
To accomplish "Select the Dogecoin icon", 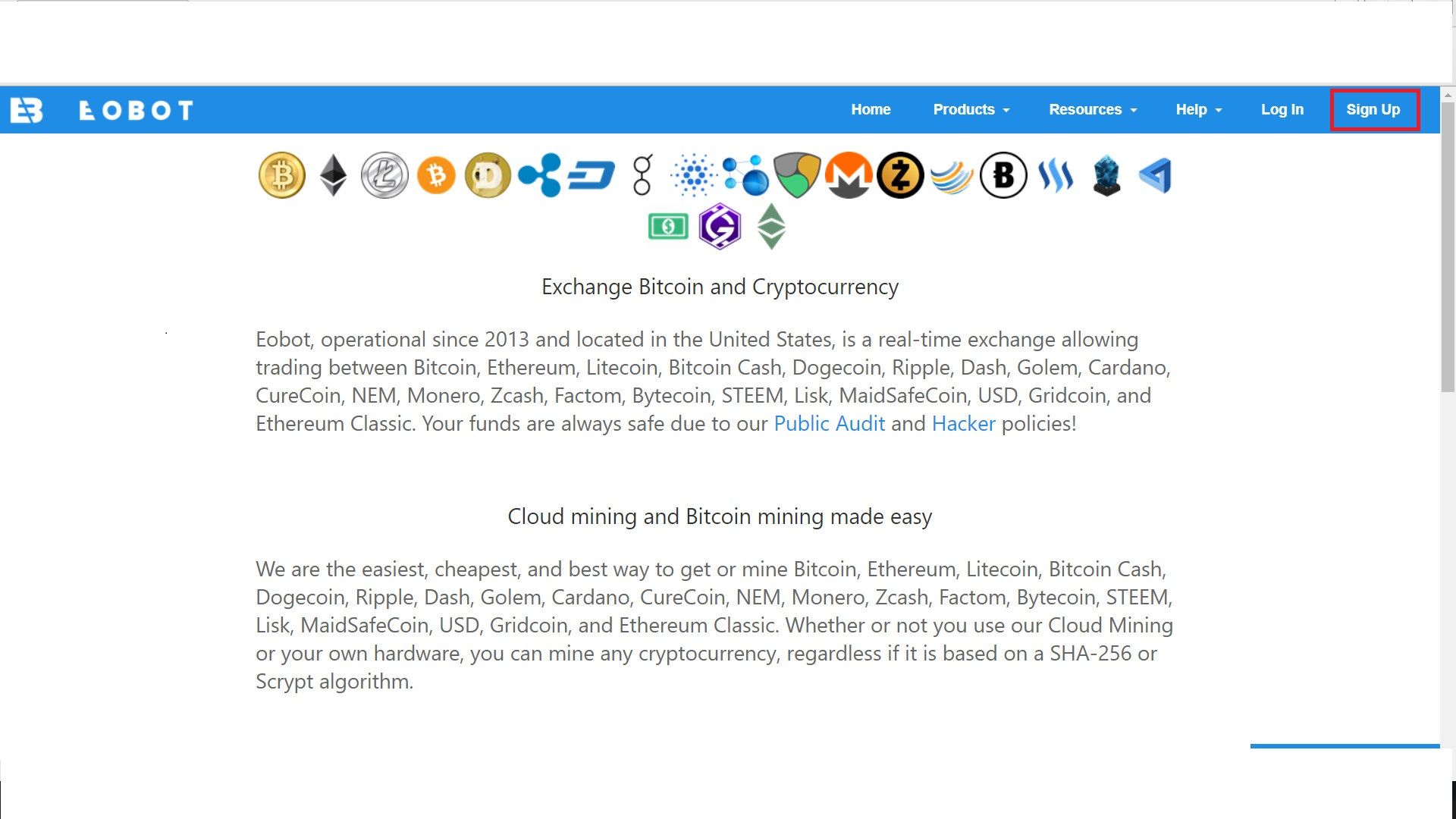I will 488,175.
